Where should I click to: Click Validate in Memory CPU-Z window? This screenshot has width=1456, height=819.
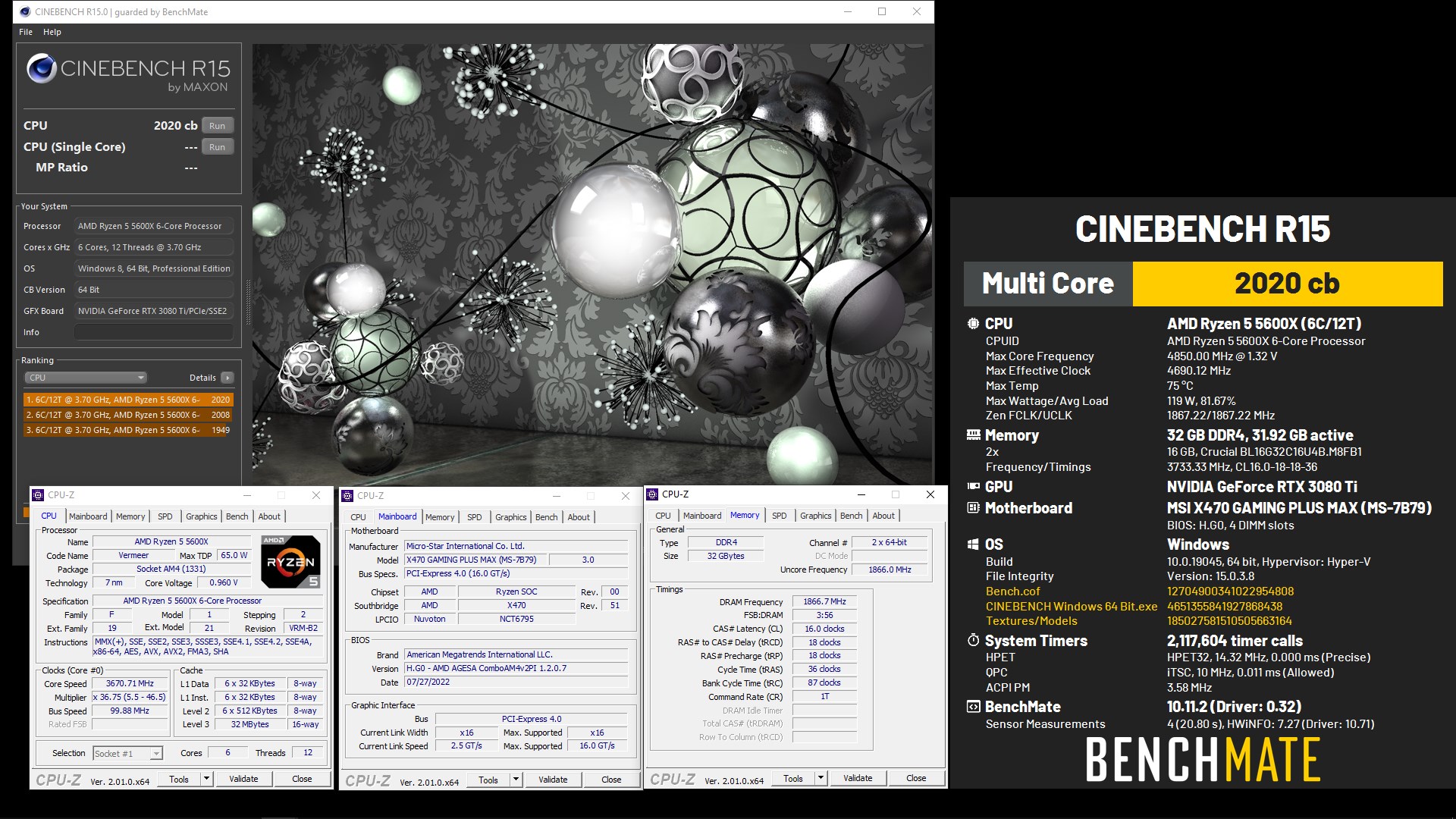pos(858,778)
